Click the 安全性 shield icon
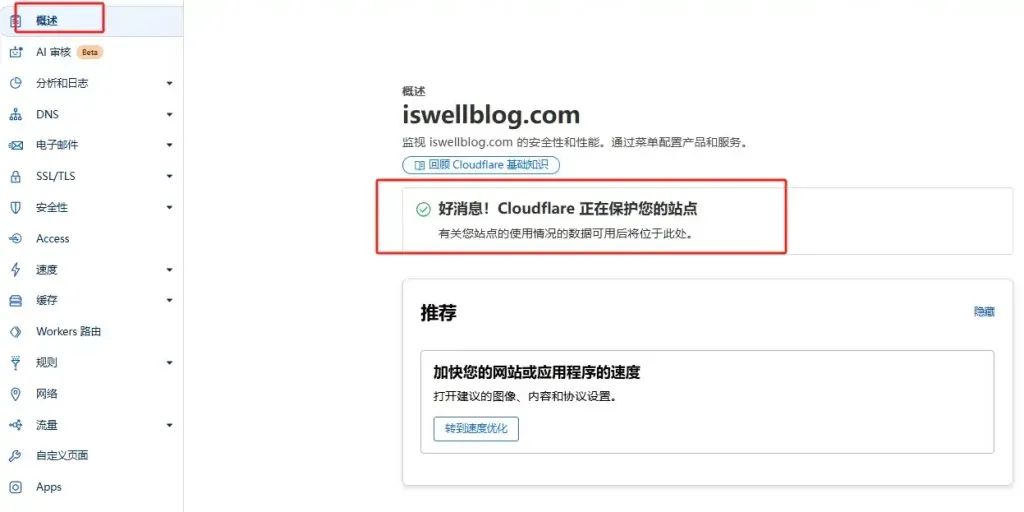 (16, 208)
